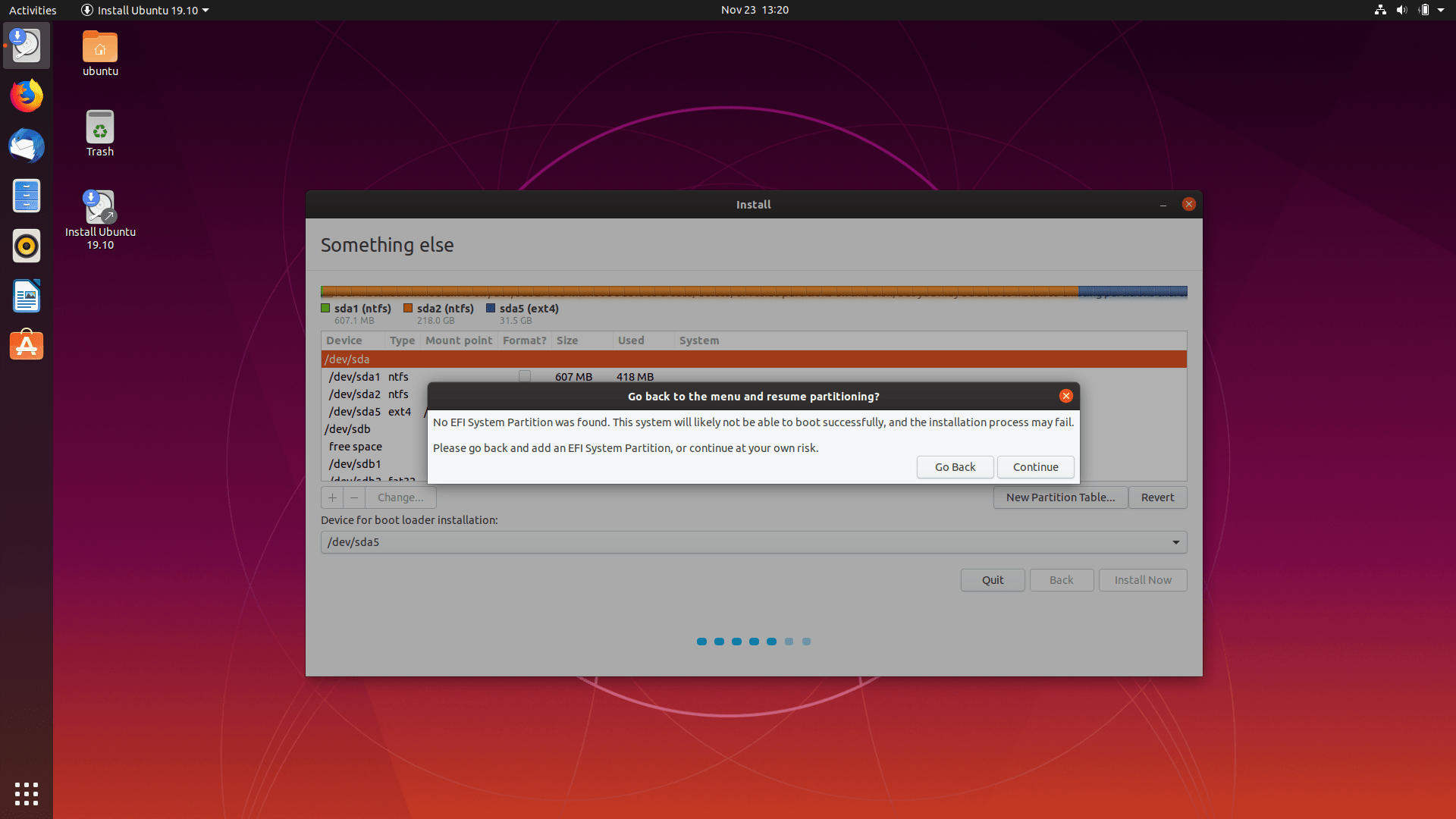Open system status menu arrow
The width and height of the screenshot is (1456, 819).
tap(1441, 10)
